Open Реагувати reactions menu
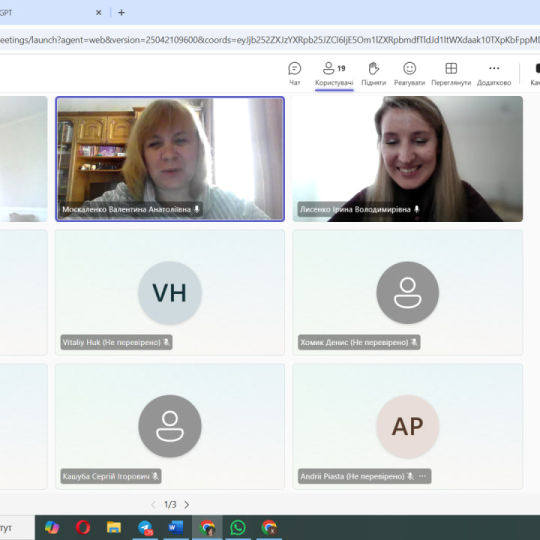Viewport: 540px width, 540px height. (409, 73)
